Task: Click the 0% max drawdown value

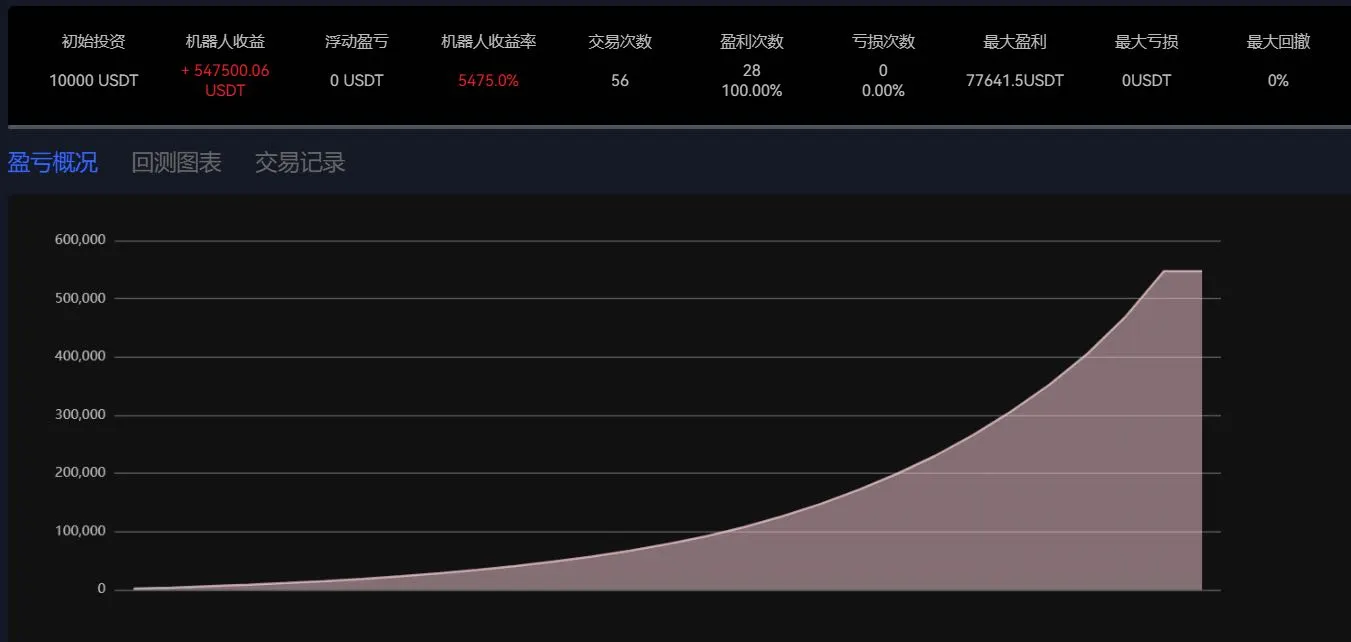Action: [x=1278, y=81]
